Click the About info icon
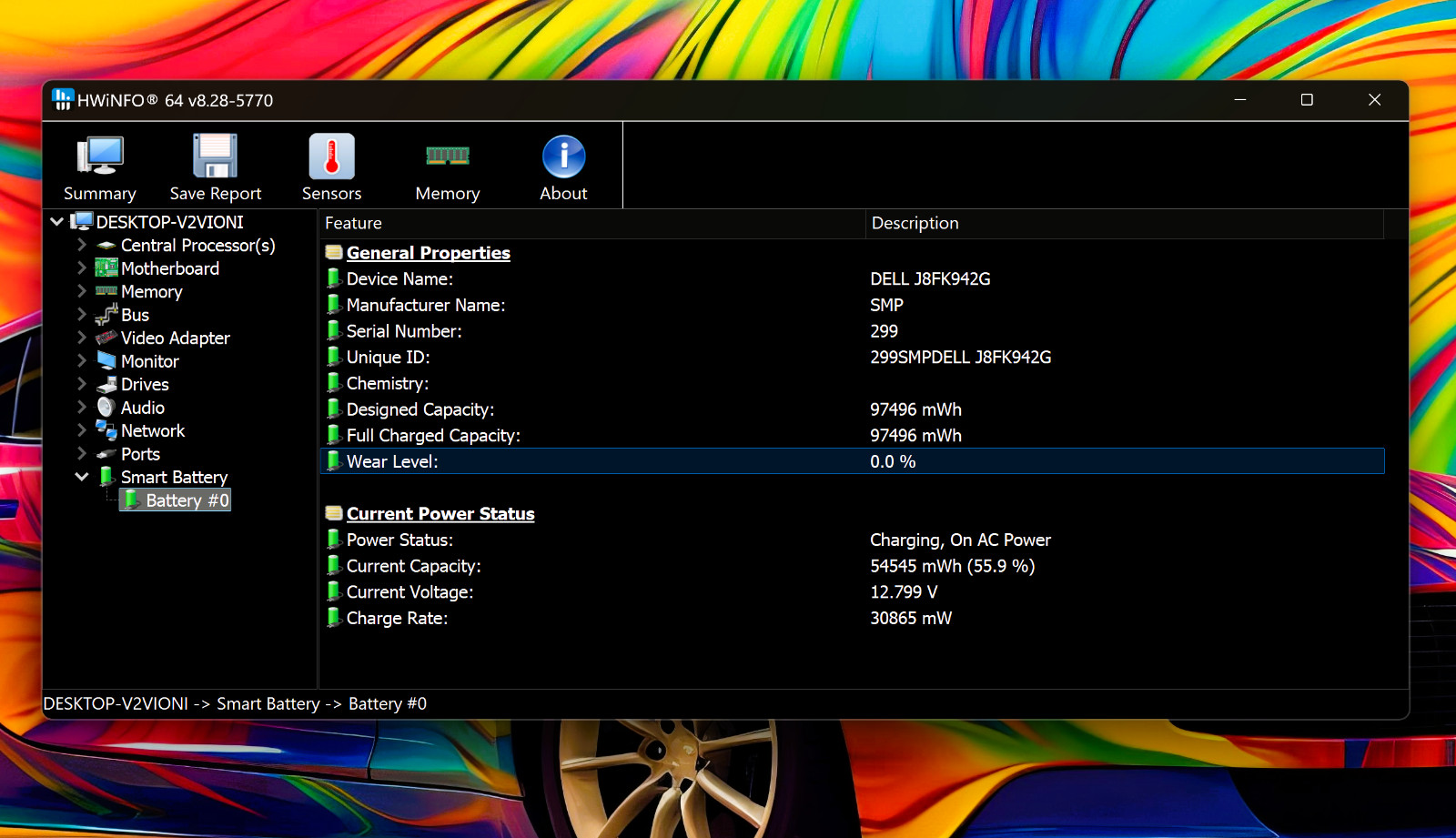The height and width of the screenshot is (838, 1456). coord(564,156)
